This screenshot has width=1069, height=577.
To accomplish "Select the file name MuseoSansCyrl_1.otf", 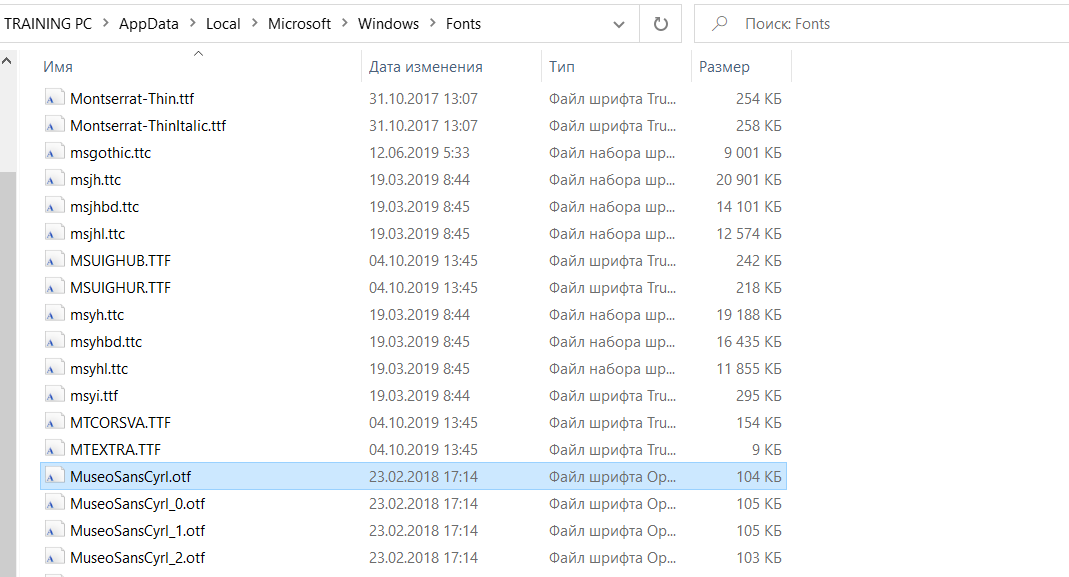I will coord(138,531).
